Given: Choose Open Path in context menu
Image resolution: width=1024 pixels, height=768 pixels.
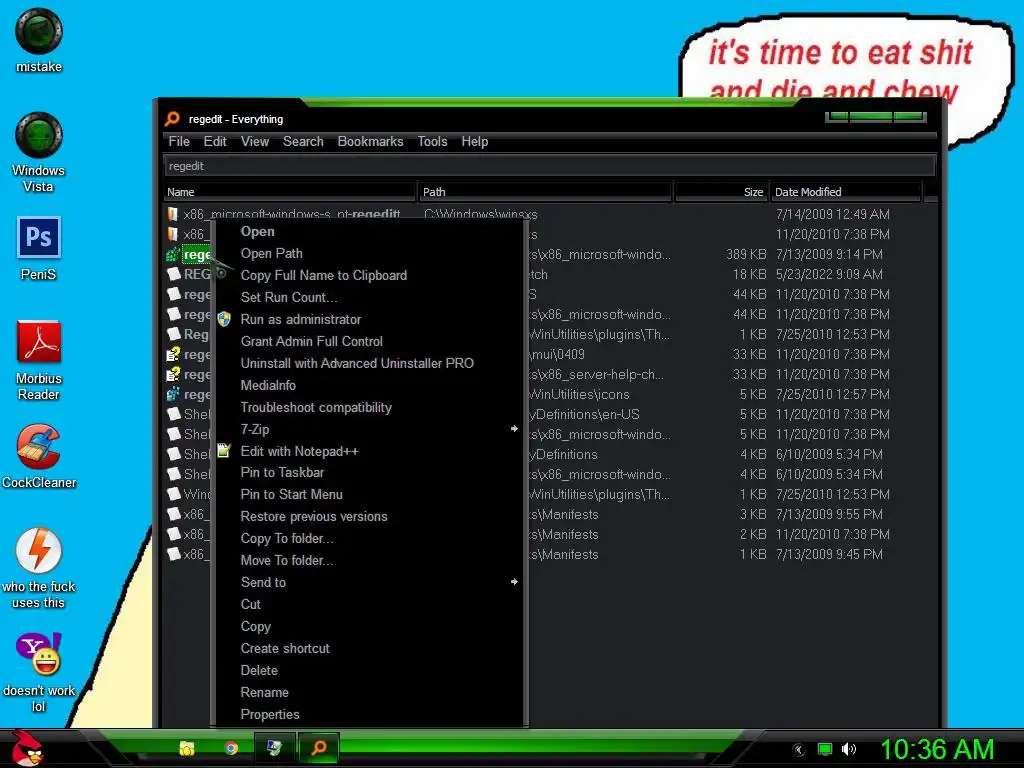Looking at the screenshot, I should (x=272, y=253).
